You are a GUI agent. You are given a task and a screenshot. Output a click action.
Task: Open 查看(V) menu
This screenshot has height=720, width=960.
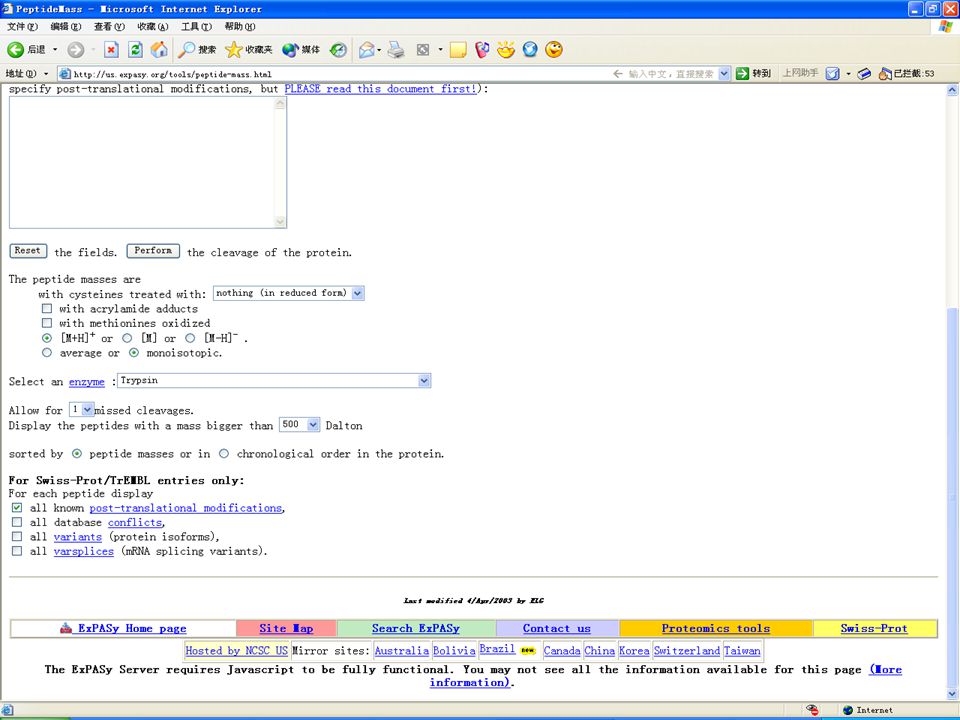tap(109, 26)
